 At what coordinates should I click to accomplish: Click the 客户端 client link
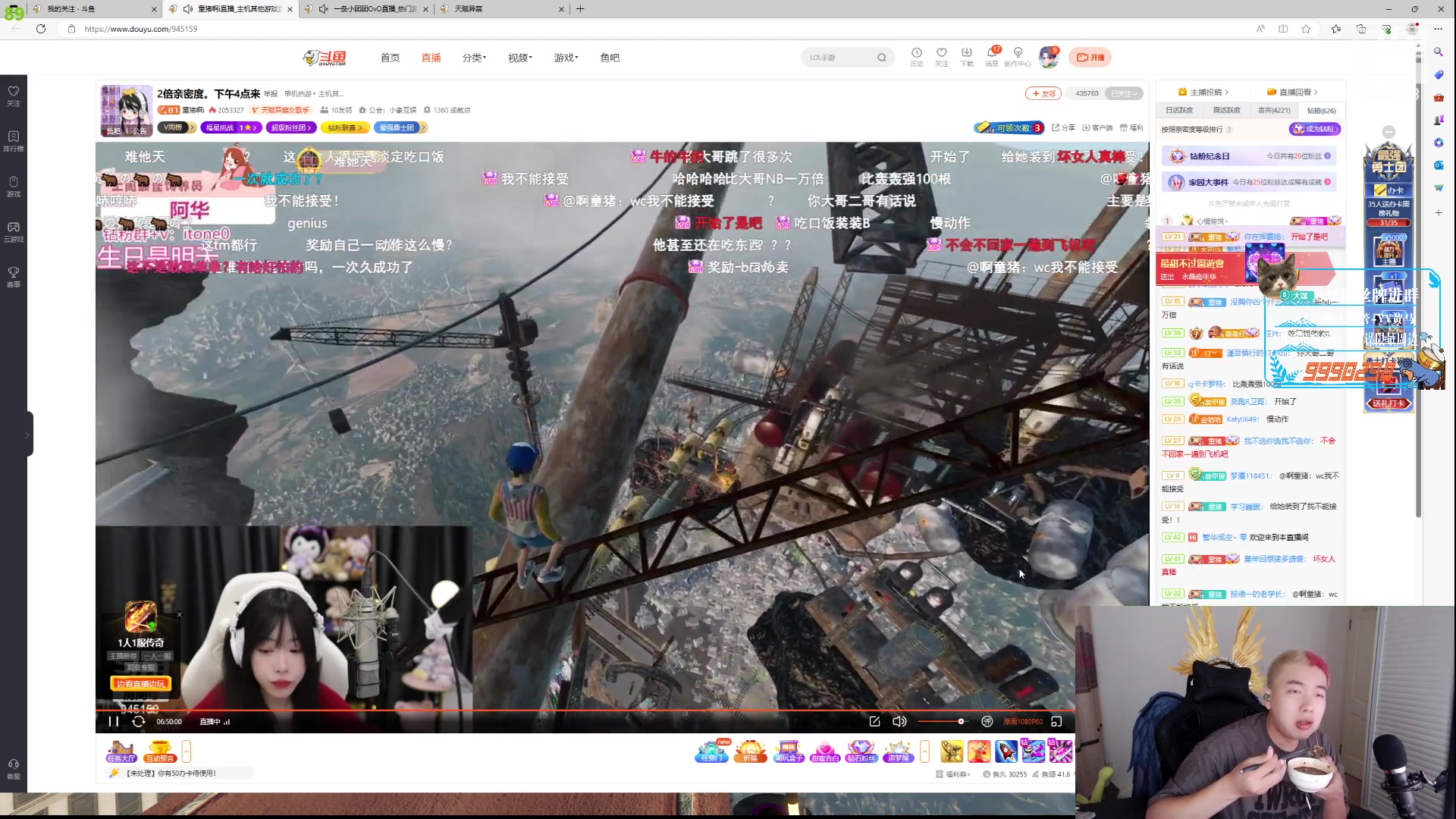coord(1097,127)
